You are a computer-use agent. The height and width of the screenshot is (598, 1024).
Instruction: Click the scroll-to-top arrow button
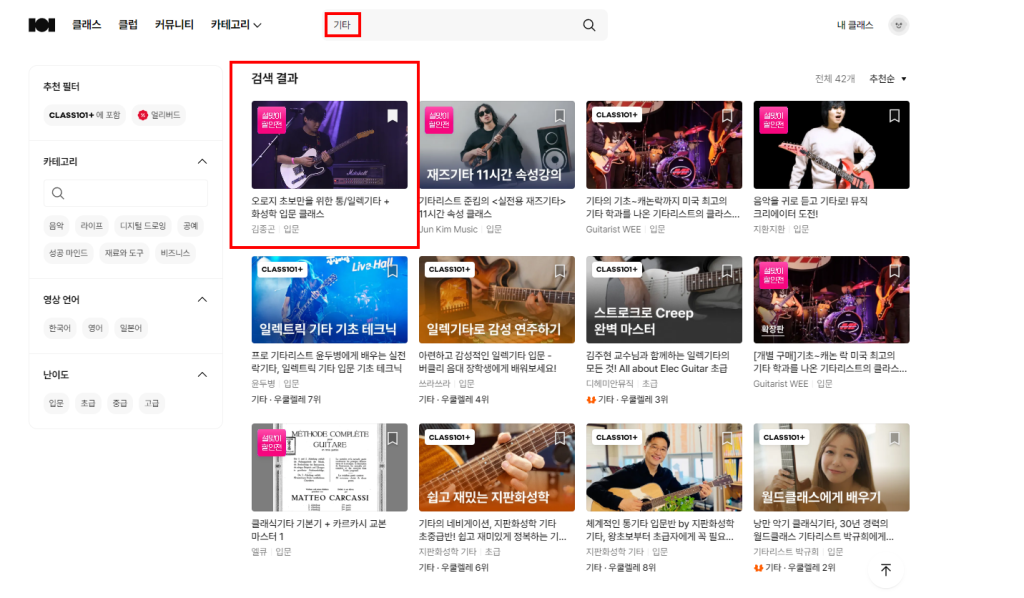(886, 569)
